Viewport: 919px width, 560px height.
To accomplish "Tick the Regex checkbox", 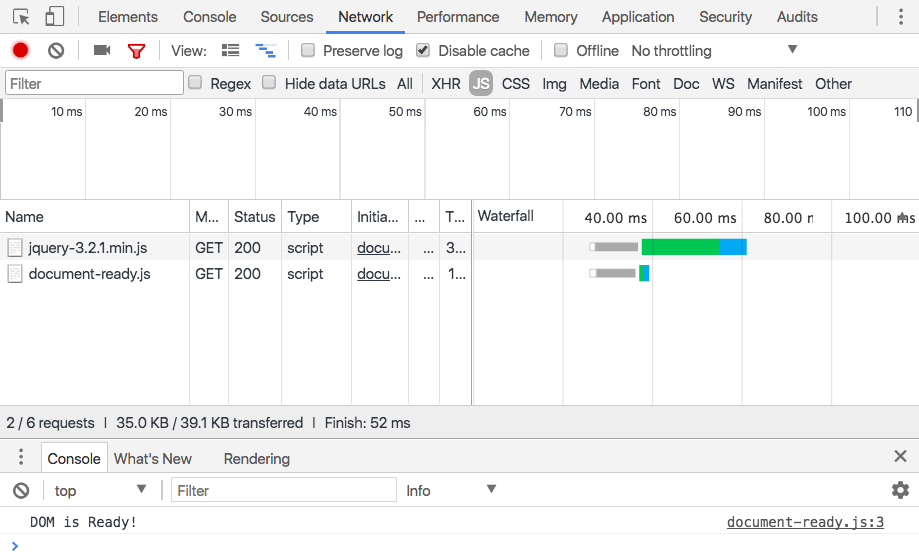I will [195, 83].
